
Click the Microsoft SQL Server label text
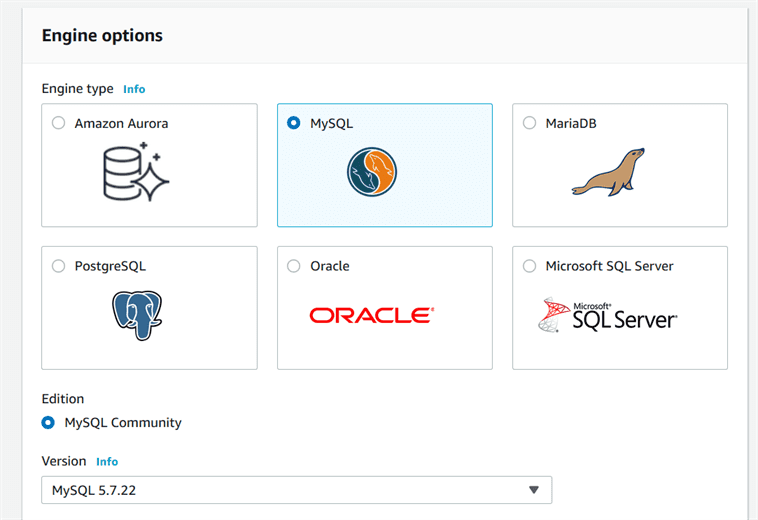[x=609, y=266]
